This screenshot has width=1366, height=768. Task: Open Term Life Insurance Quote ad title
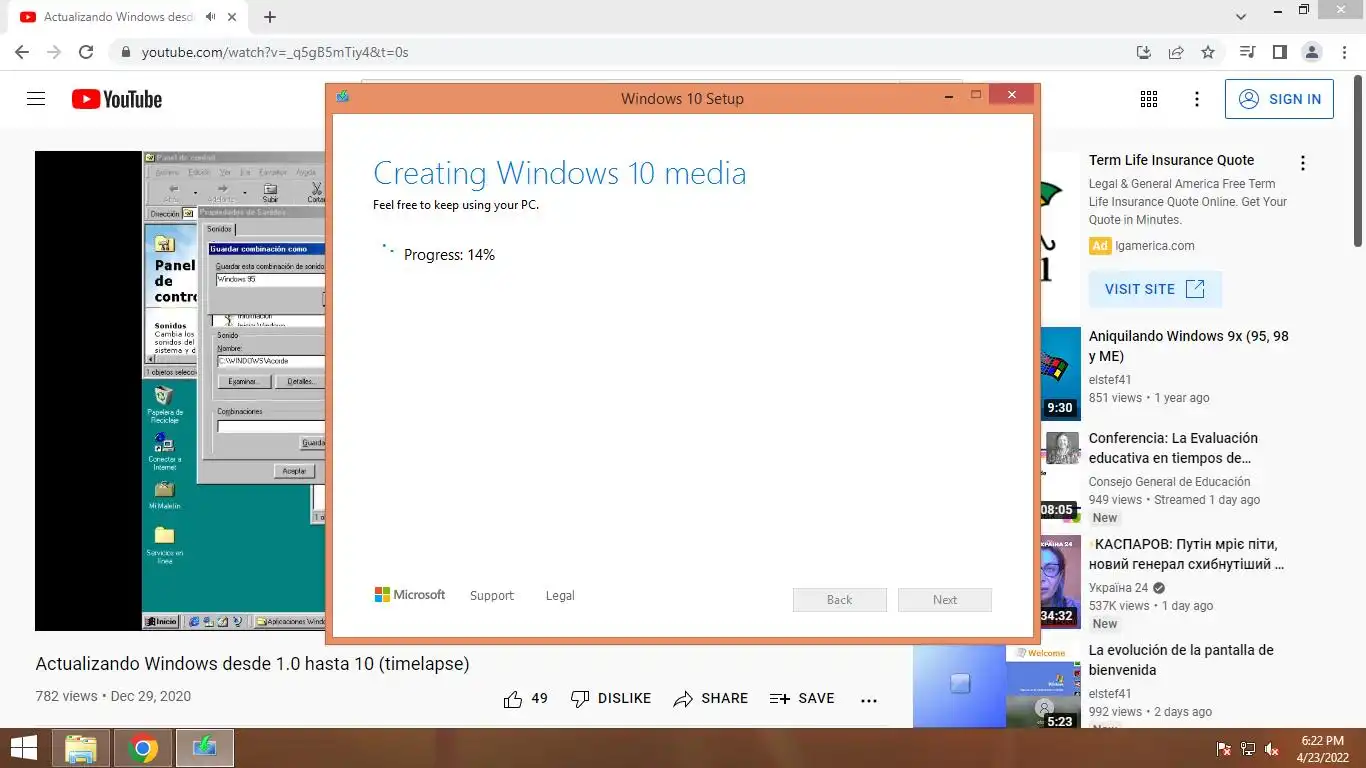coord(1171,160)
